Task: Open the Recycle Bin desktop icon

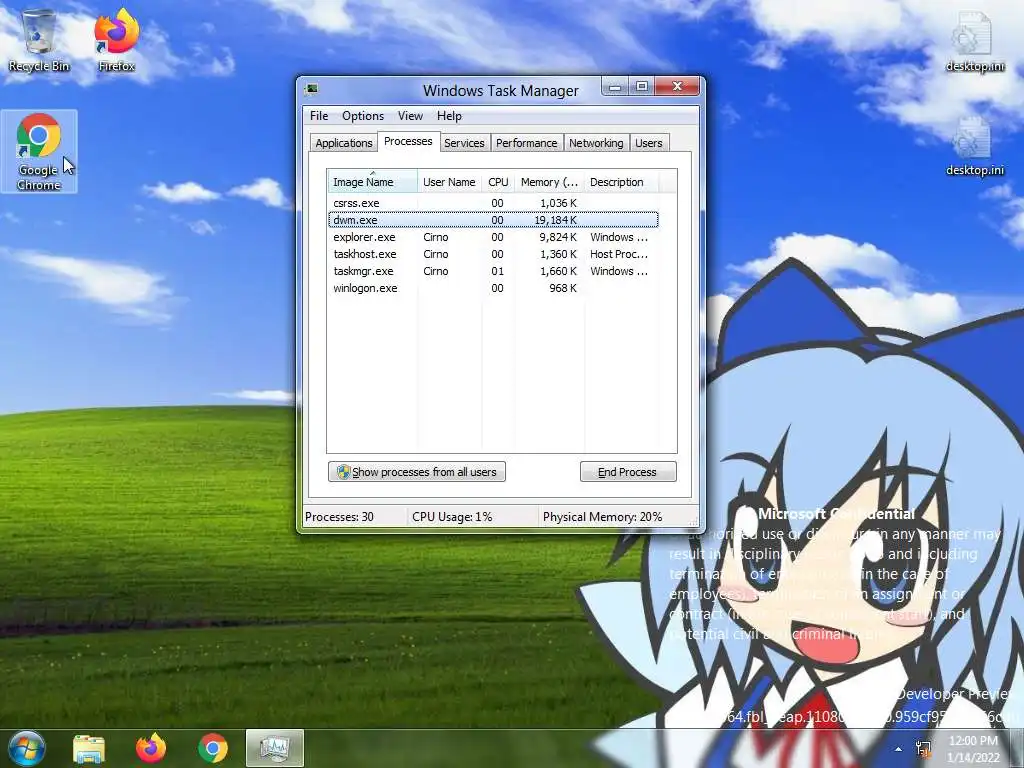Action: (x=39, y=40)
